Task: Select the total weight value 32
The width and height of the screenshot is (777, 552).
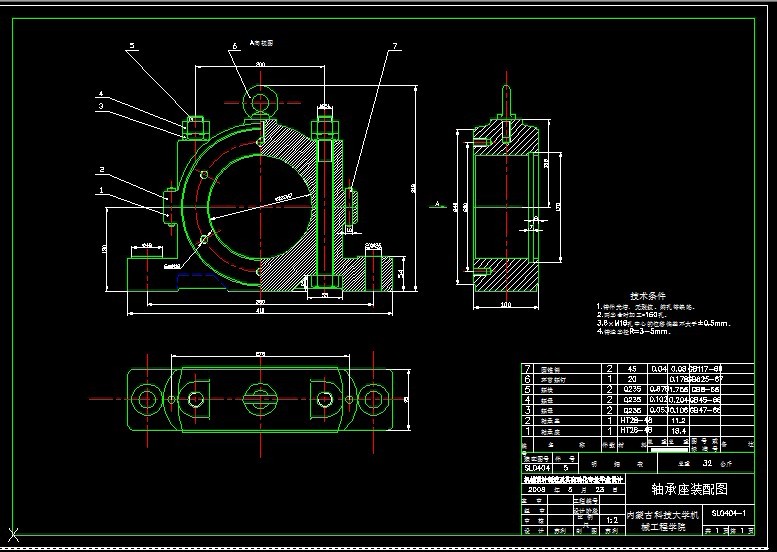Action: 707,463
